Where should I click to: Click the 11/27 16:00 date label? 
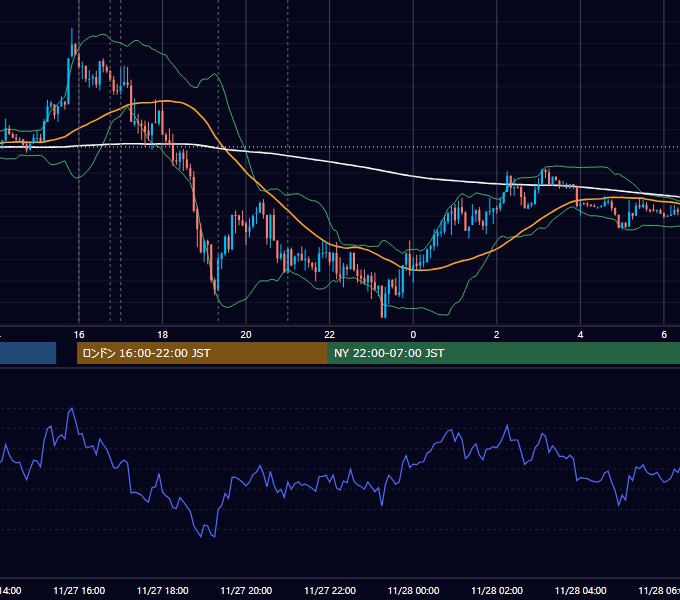tap(79, 590)
